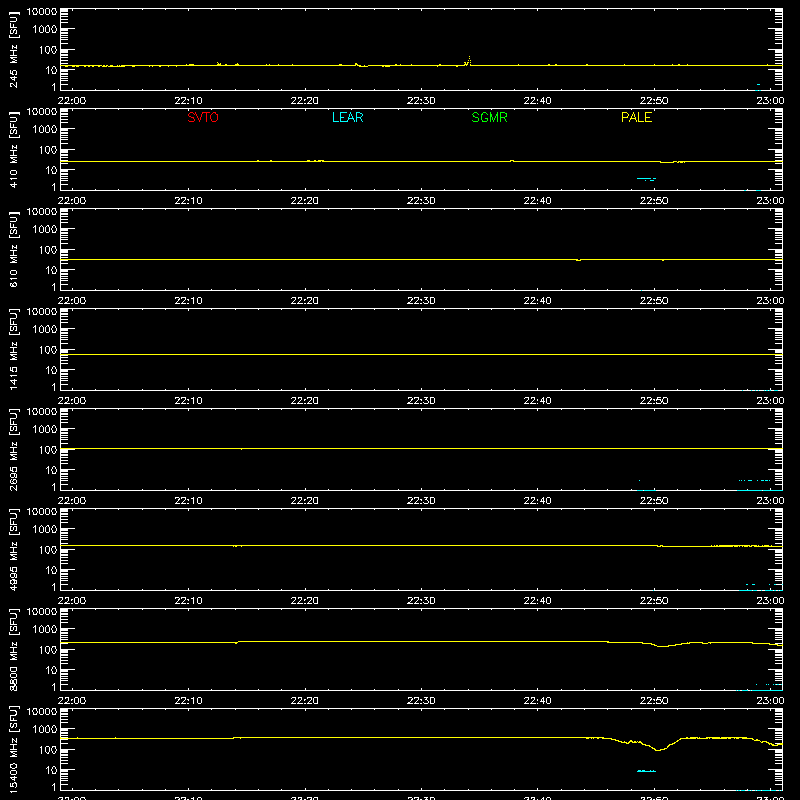Click the 100 tick label on 1415 MHz axis
The height and width of the screenshot is (800, 800).
(x=48, y=349)
